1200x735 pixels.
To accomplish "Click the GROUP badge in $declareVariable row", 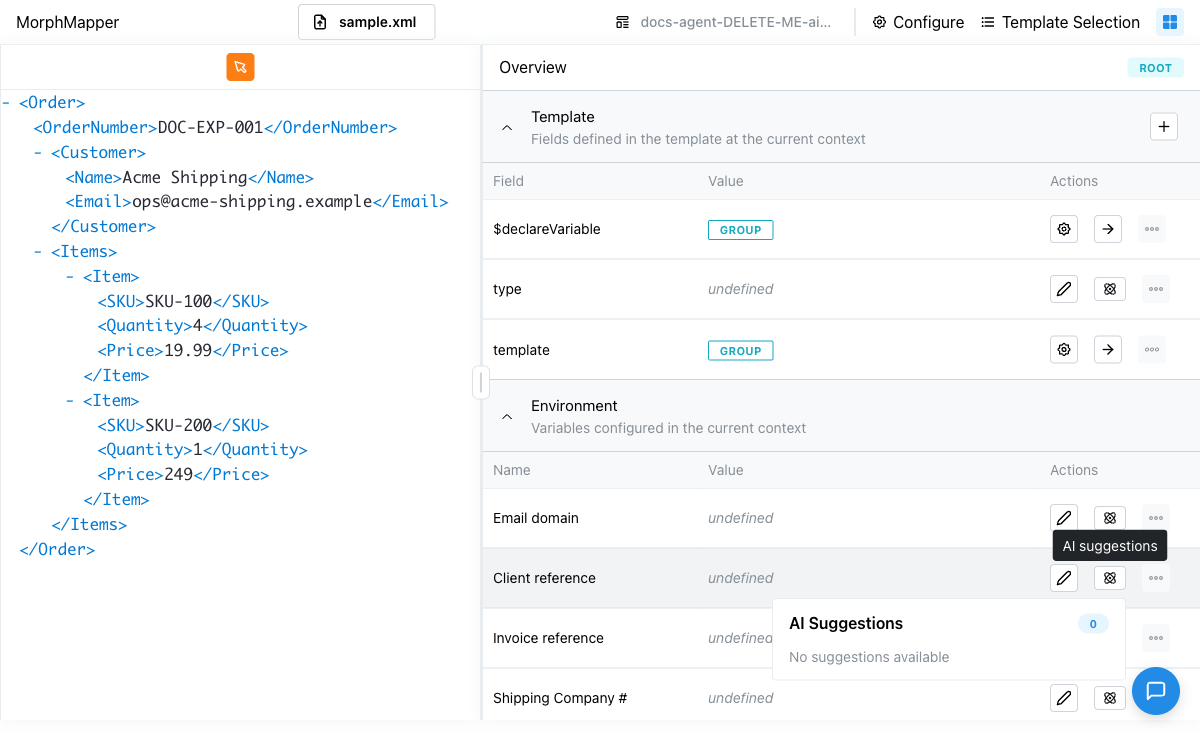I will point(741,230).
